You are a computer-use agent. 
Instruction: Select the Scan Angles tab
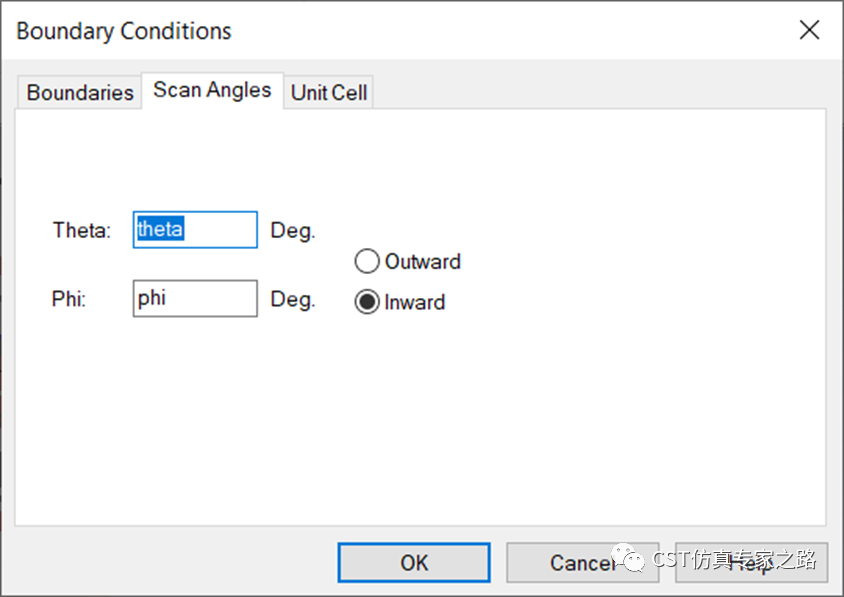coord(212,90)
